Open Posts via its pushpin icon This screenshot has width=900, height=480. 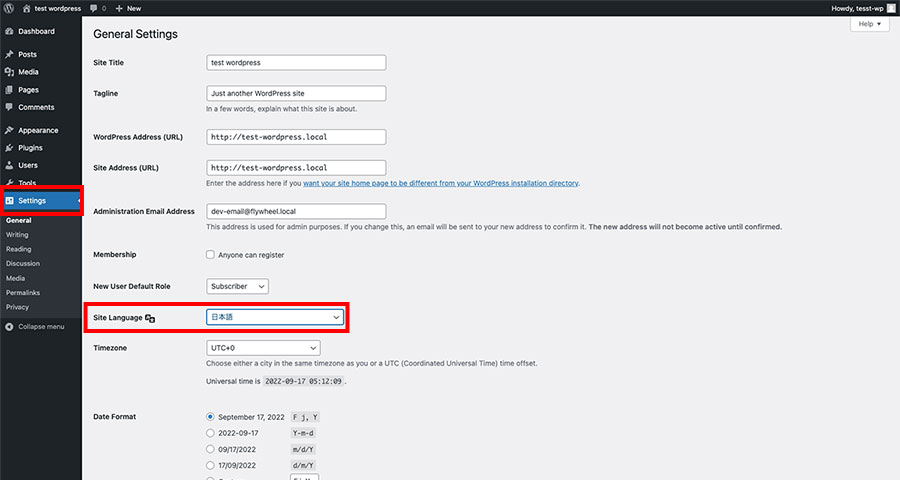[x=9, y=55]
